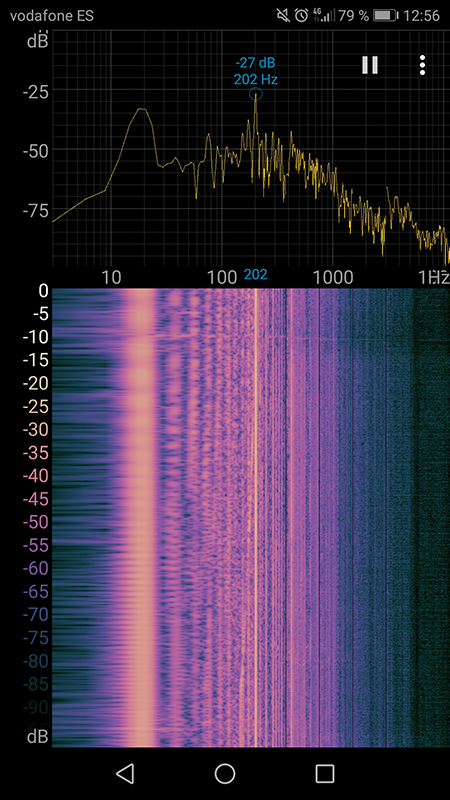
Task: Tap the battery icon in status bar
Action: [x=385, y=16]
